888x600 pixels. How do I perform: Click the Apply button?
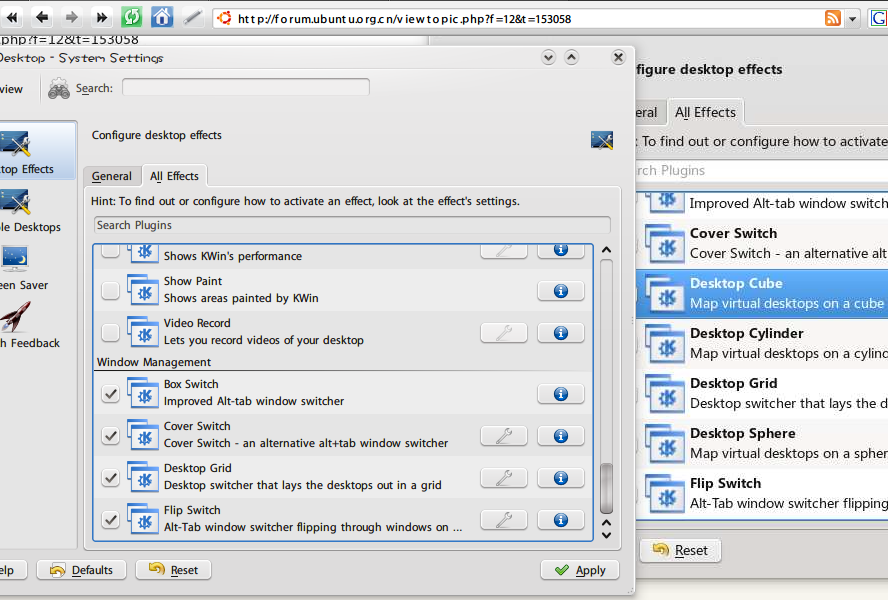(580, 570)
